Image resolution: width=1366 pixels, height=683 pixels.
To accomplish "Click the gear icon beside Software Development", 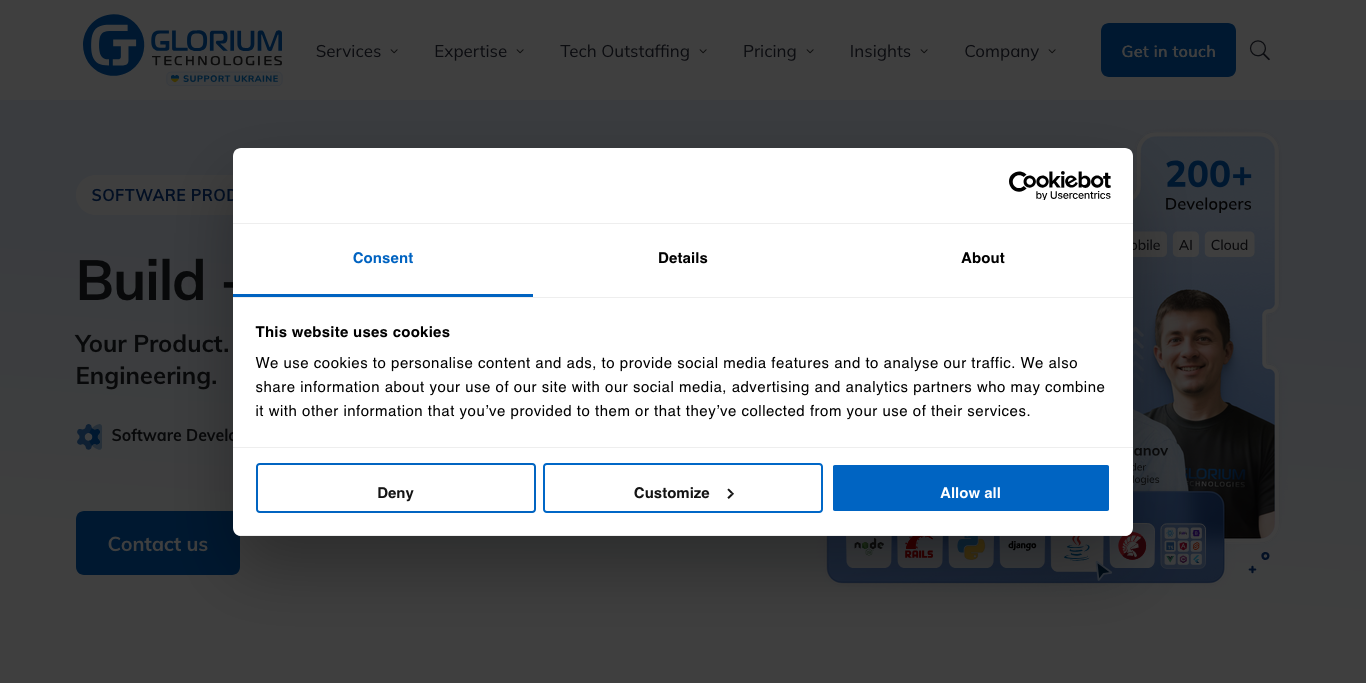I will [89, 436].
